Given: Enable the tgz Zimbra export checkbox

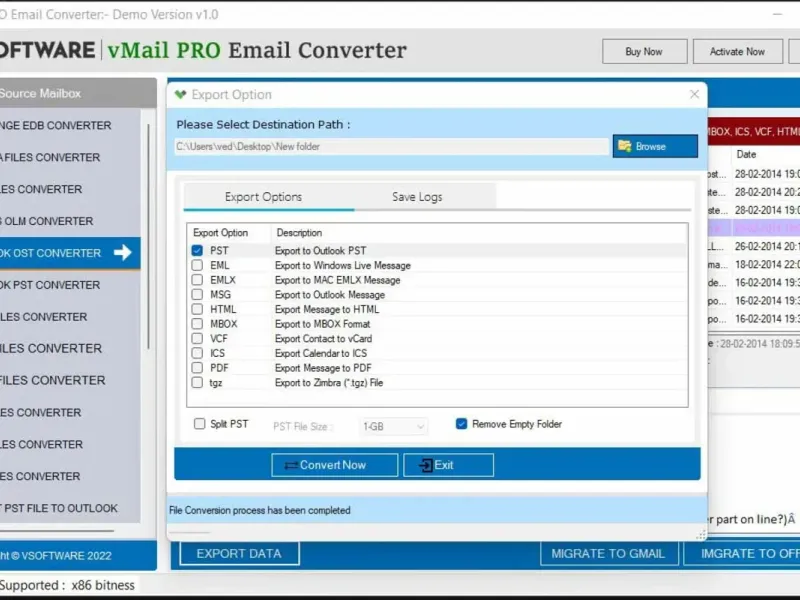Looking at the screenshot, I should coord(197,383).
